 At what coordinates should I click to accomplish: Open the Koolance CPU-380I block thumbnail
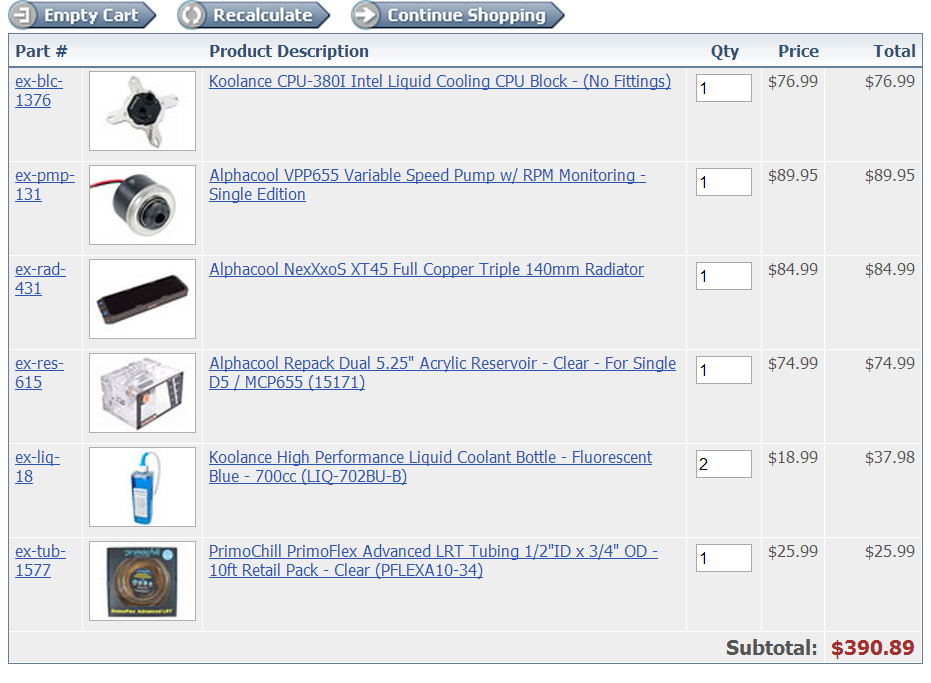point(142,111)
